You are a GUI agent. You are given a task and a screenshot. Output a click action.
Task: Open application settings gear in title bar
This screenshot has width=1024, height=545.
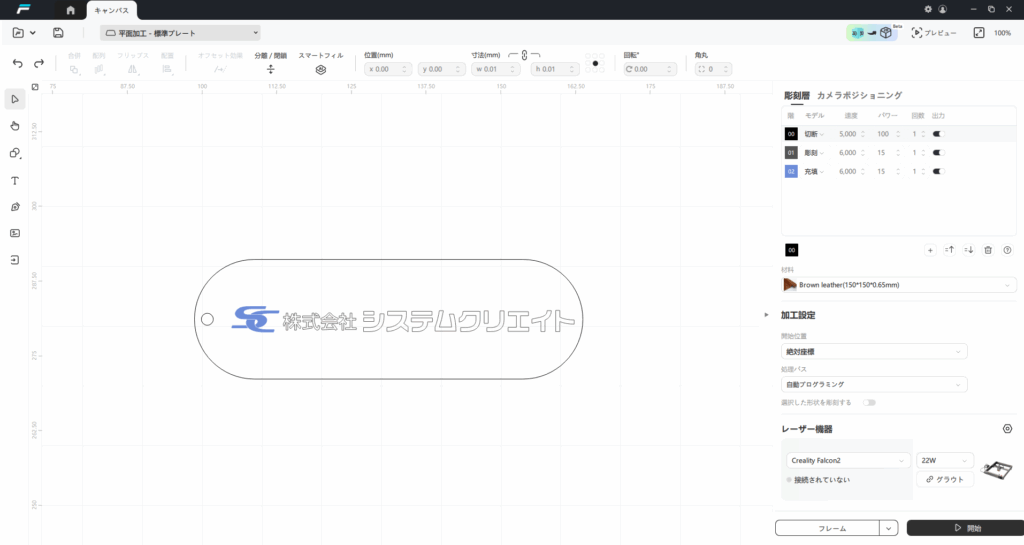(928, 9)
